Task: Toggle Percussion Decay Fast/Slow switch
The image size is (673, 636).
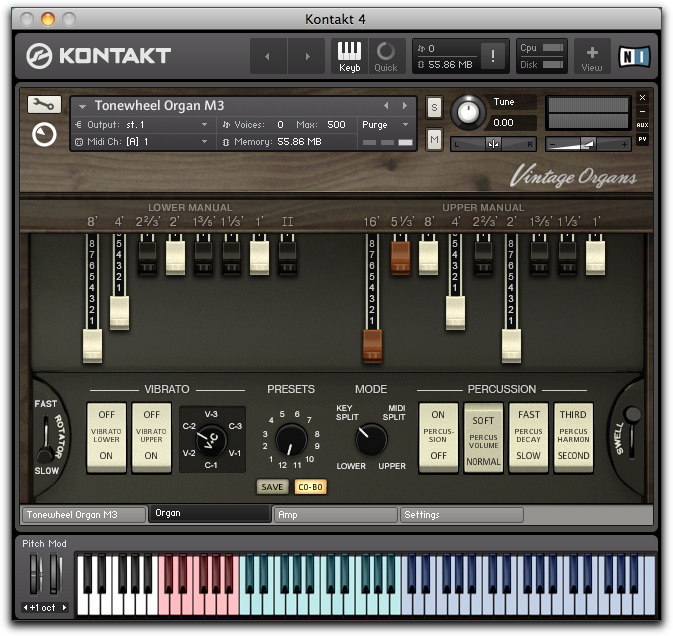Action: pos(528,436)
